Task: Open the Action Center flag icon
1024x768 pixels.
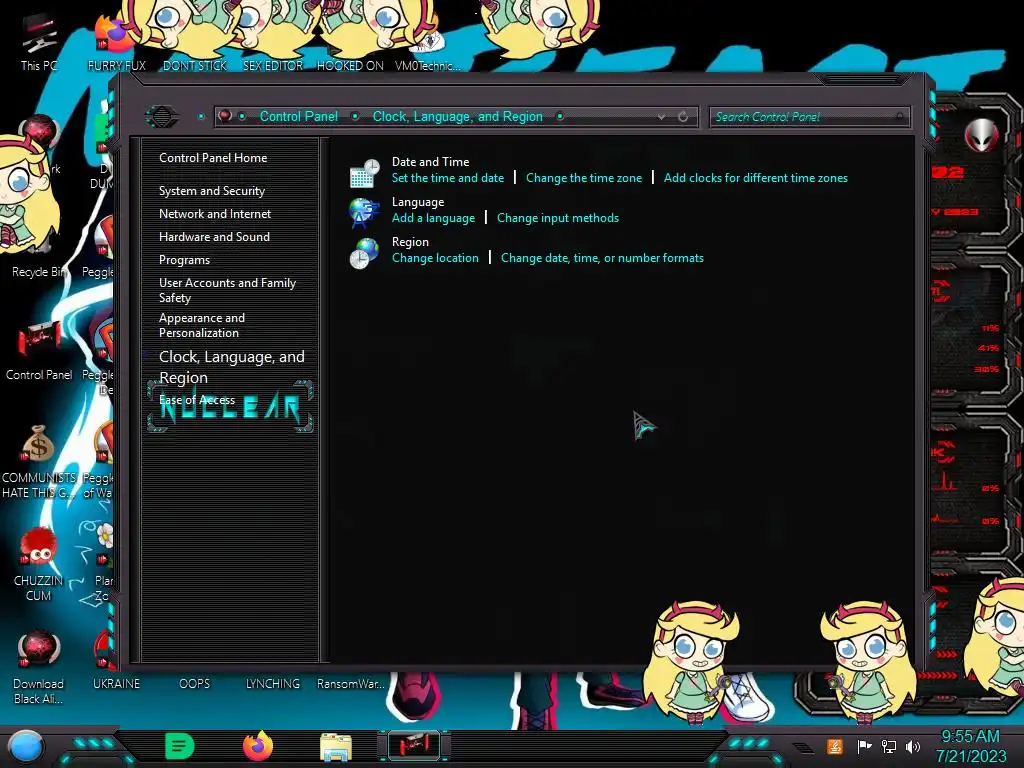Action: tap(864, 746)
